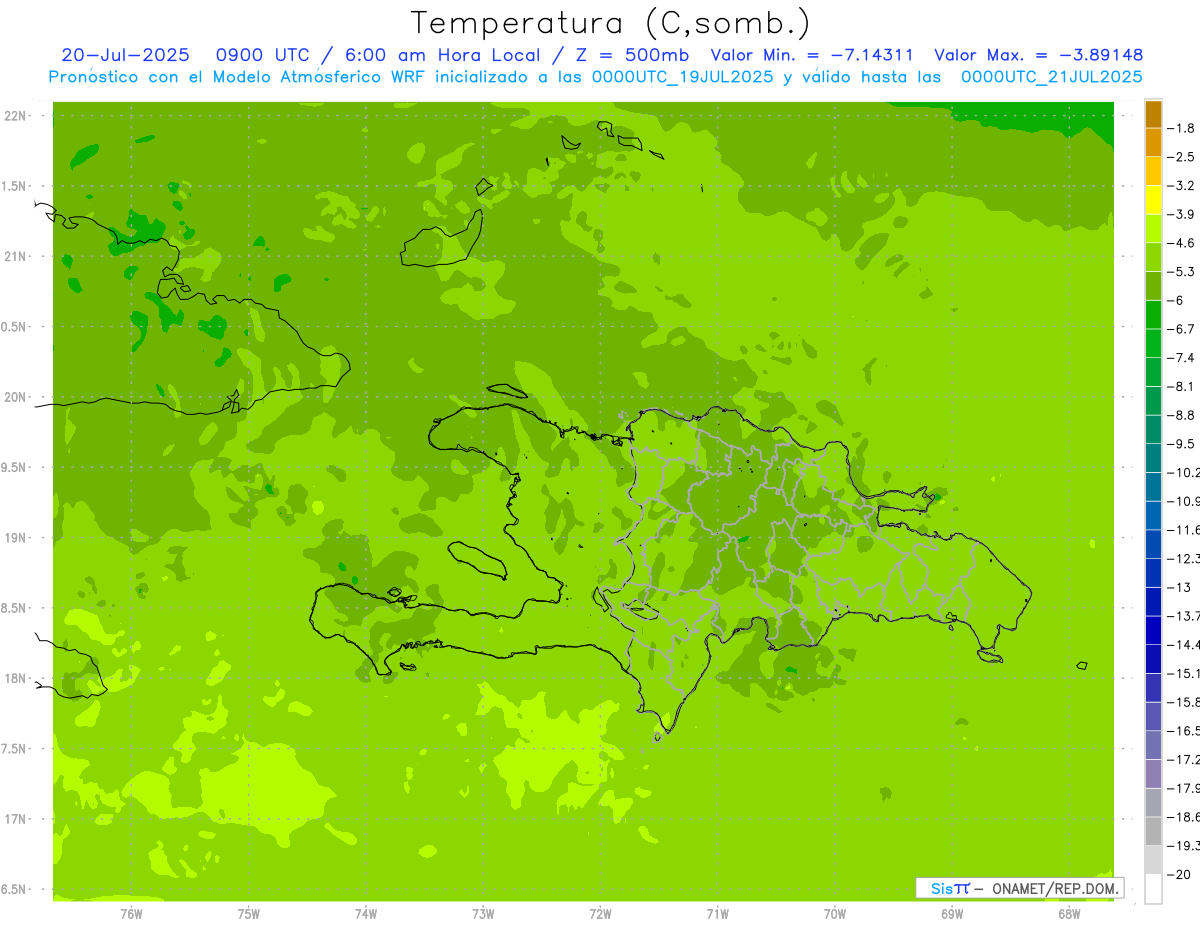Click the 70W longitude axis label

pos(834,914)
